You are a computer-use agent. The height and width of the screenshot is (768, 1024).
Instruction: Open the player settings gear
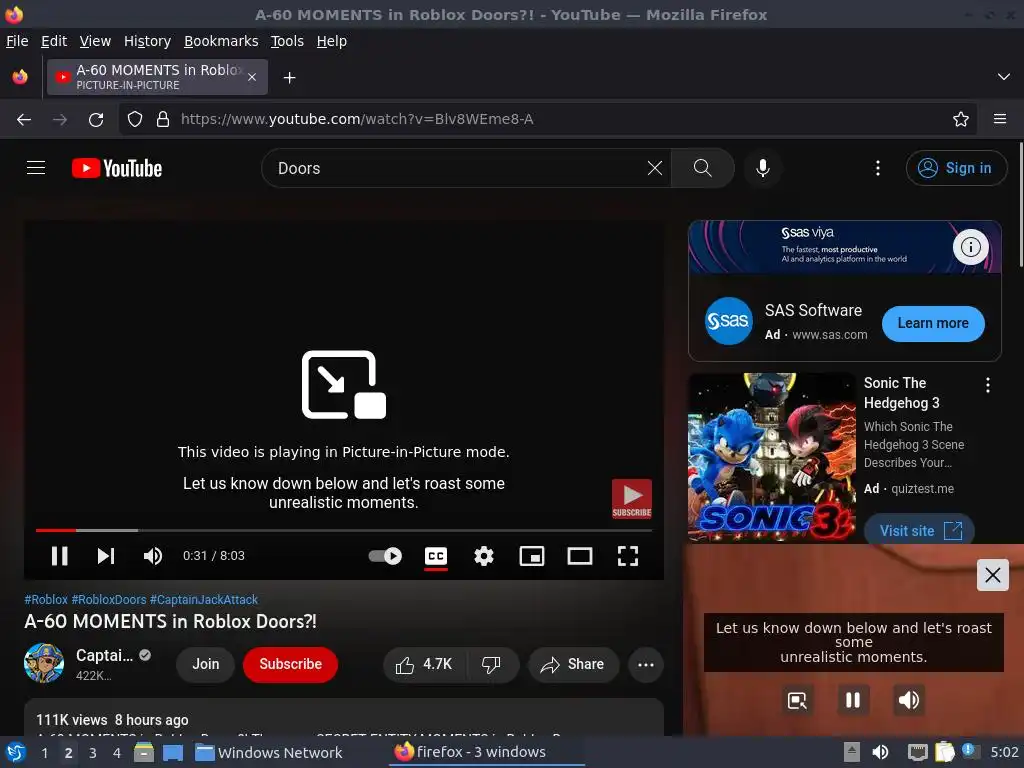[x=484, y=556]
